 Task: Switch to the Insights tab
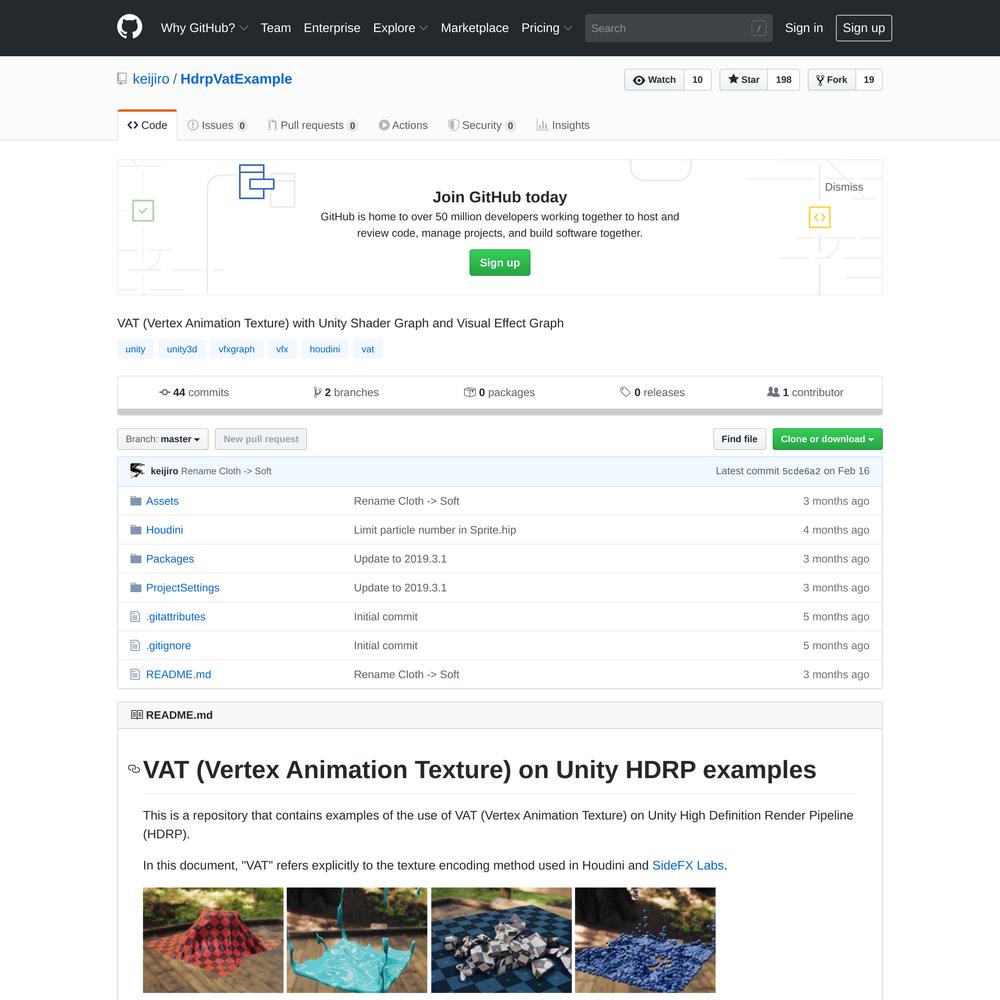(x=562, y=125)
